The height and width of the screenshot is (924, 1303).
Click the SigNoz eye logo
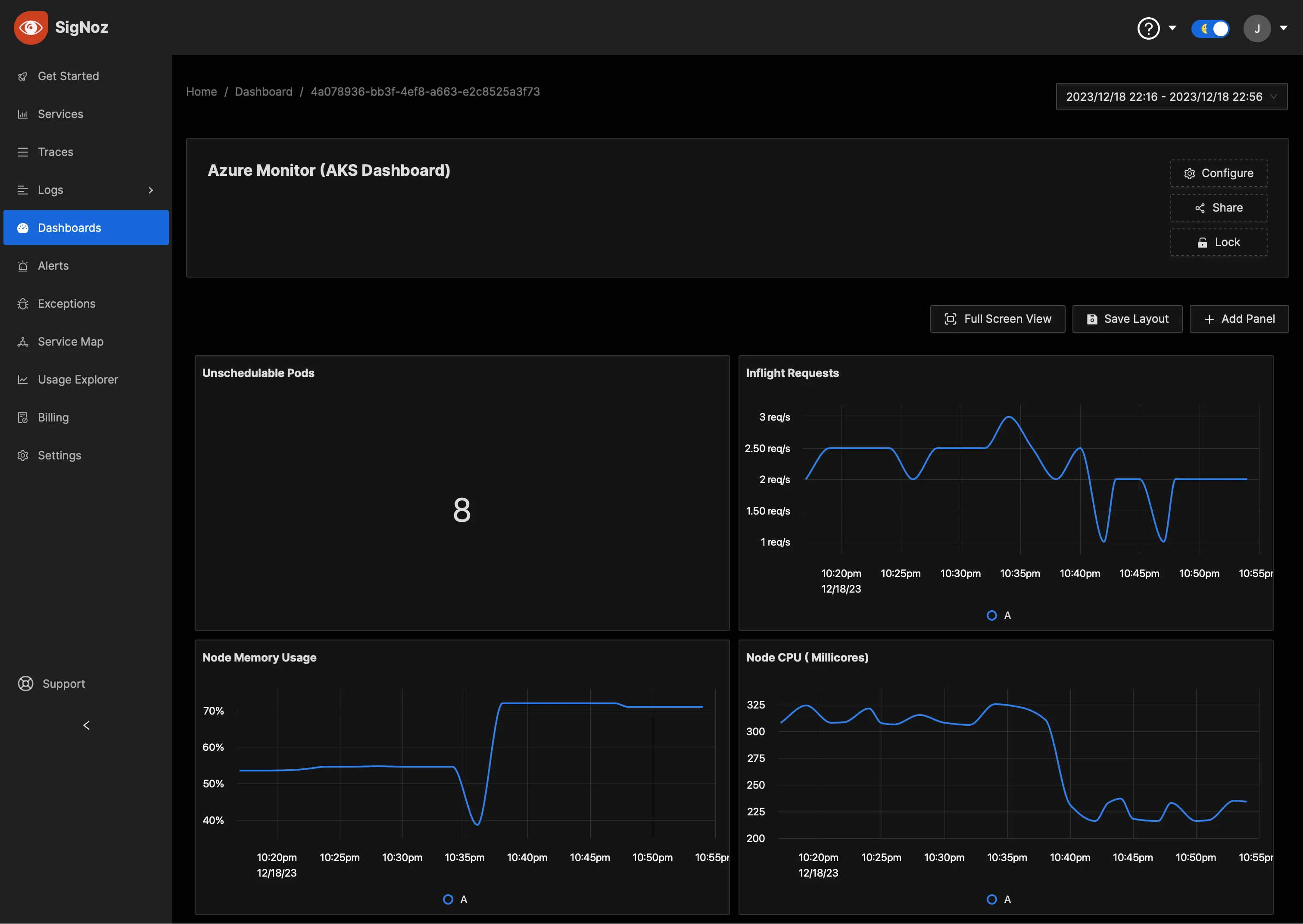[x=31, y=27]
